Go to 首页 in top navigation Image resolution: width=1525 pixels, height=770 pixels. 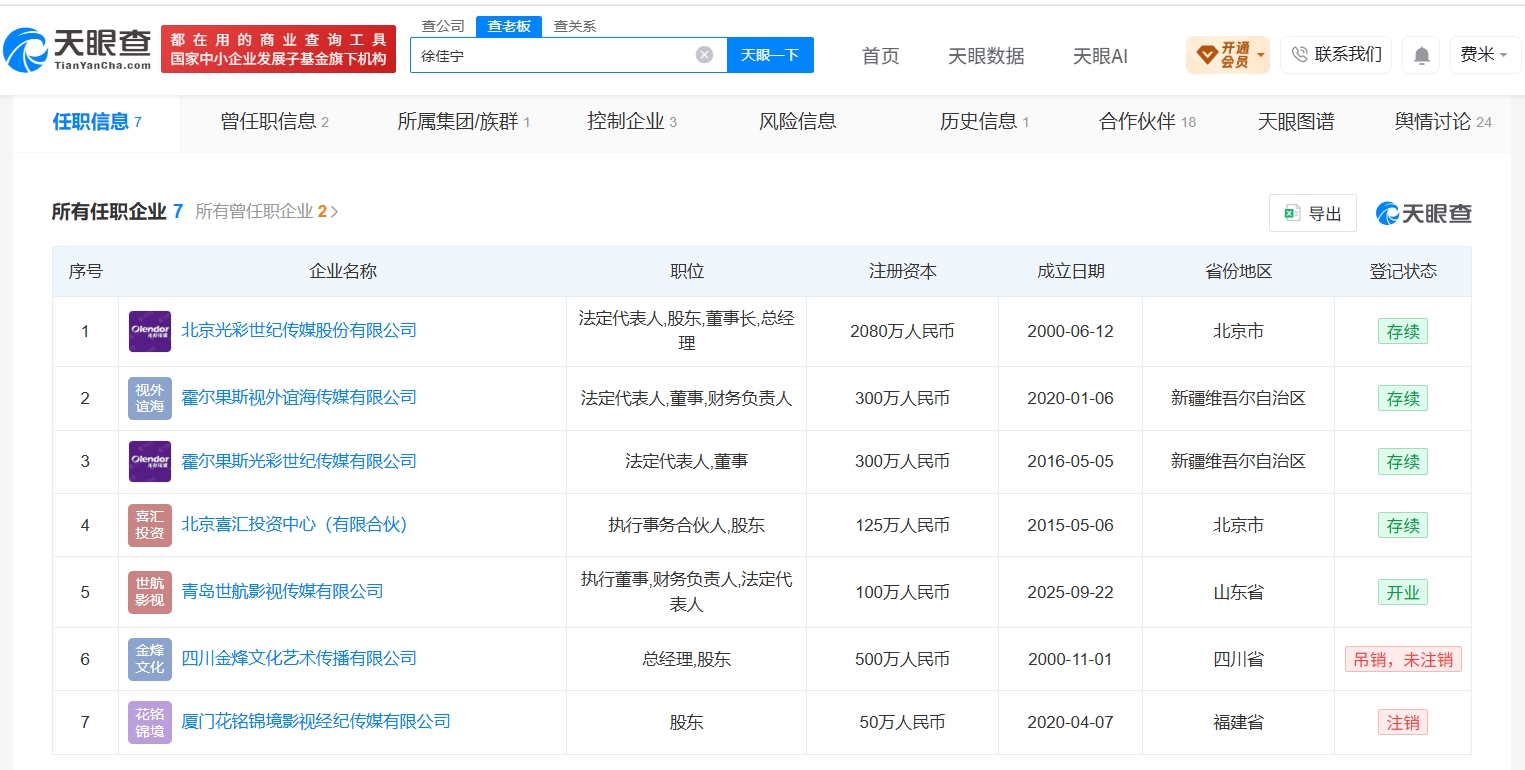880,56
